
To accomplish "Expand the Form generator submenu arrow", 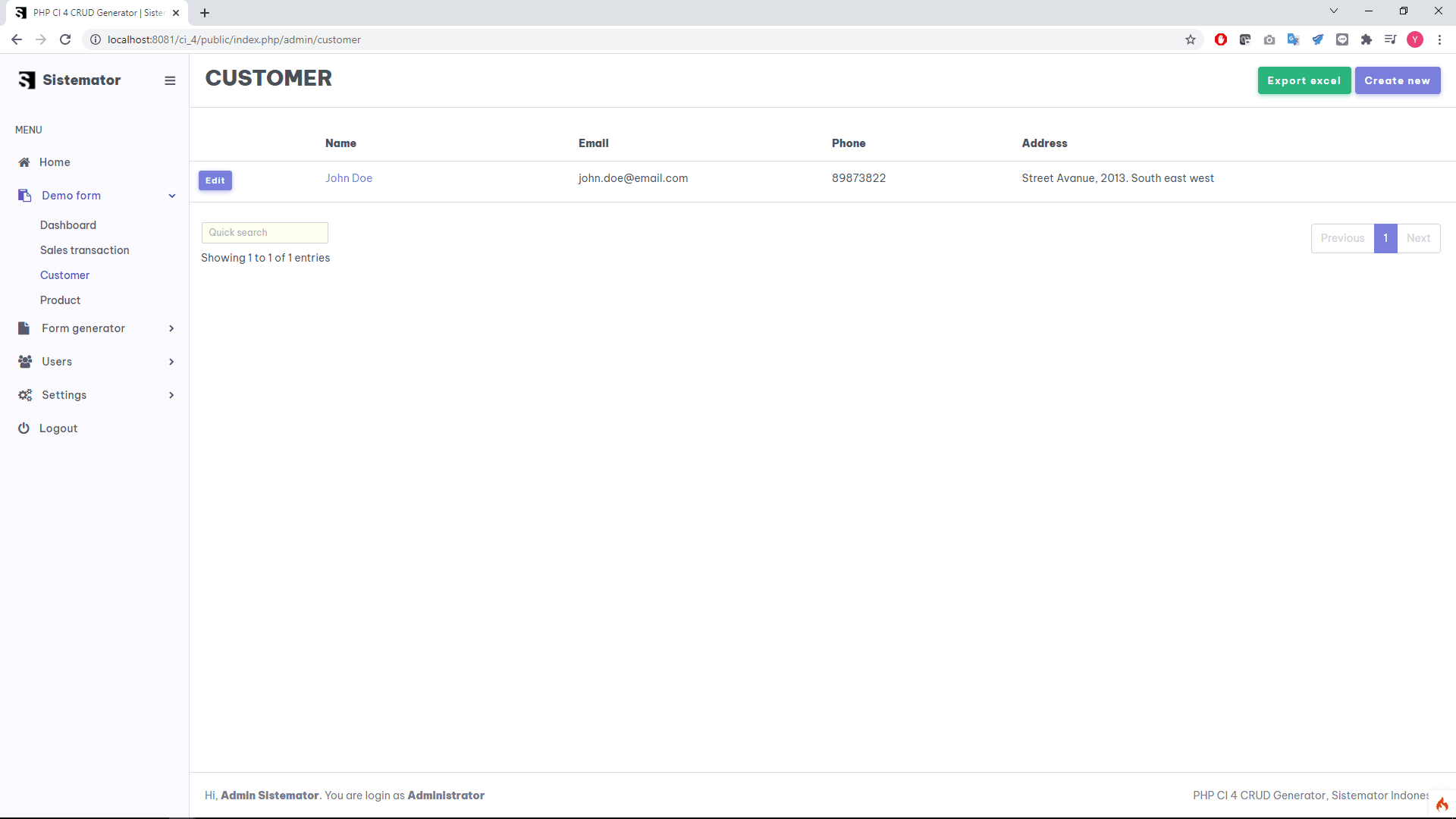I will (171, 328).
